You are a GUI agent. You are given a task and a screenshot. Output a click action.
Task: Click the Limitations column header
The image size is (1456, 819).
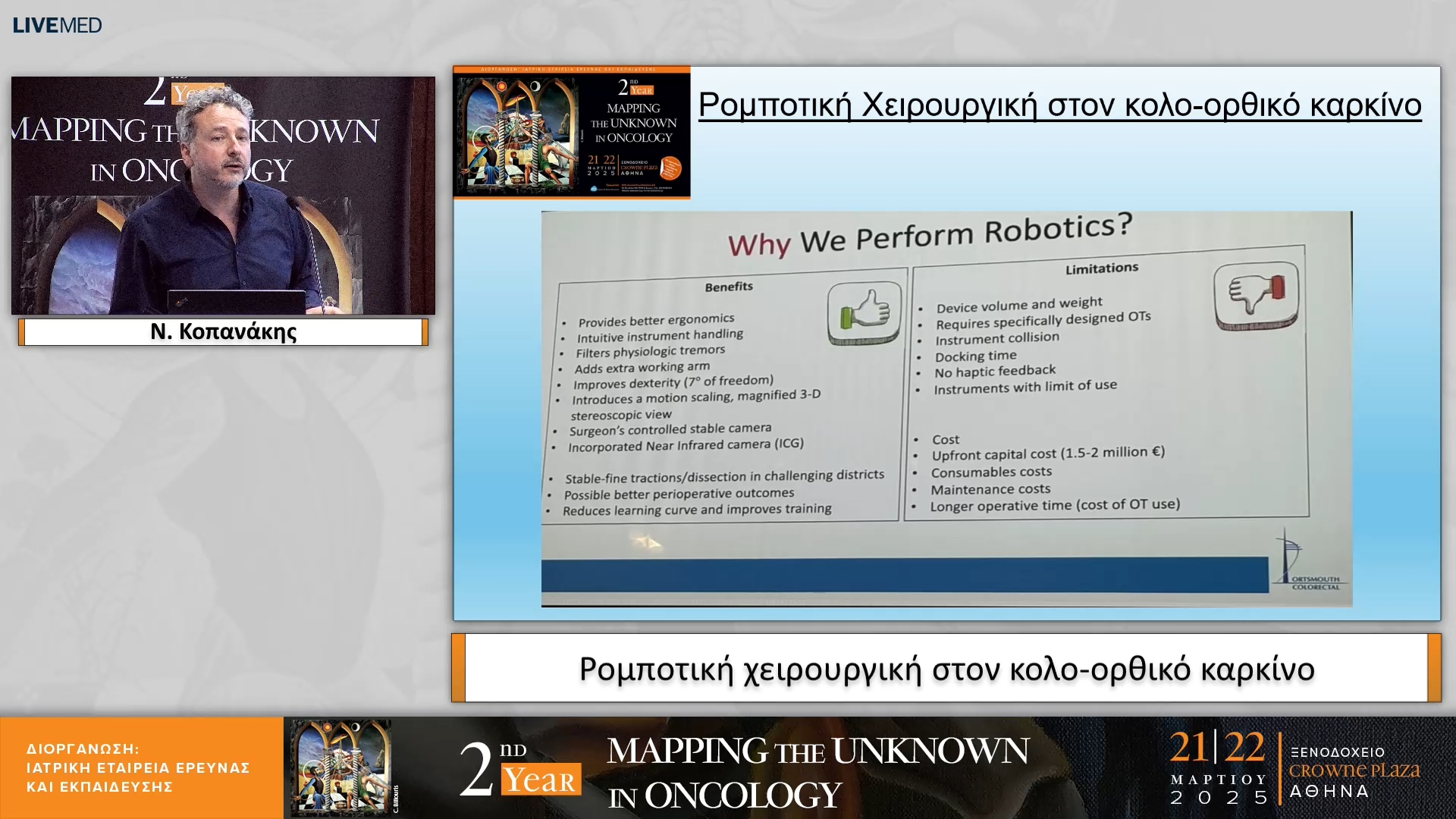point(1101,268)
